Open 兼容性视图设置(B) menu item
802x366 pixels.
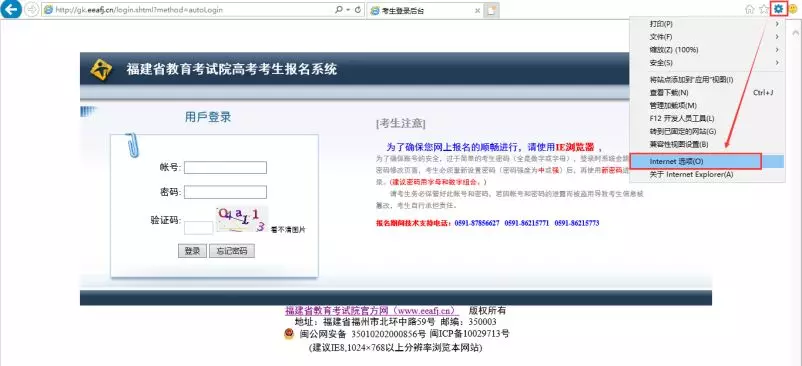pos(706,144)
